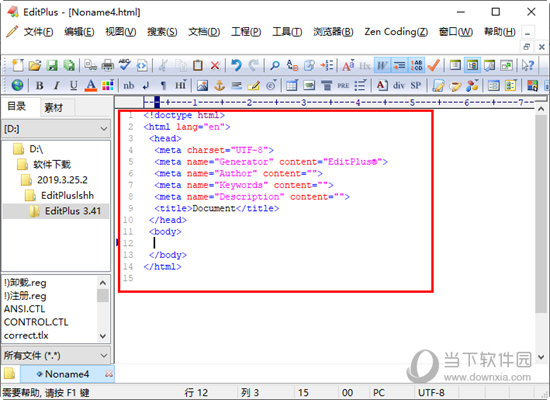
Task: Click UTF-8 encoding in status bar
Action: [431, 392]
